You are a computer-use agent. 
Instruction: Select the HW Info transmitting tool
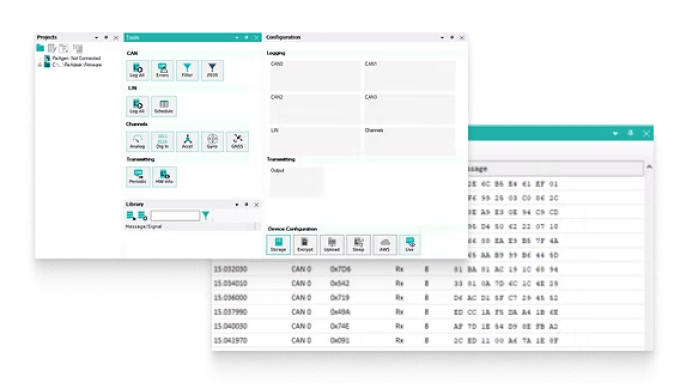click(164, 177)
